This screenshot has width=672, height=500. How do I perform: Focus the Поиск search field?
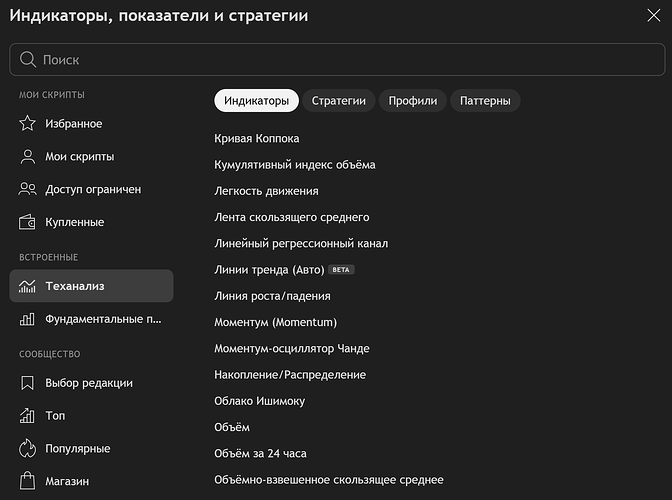(335, 60)
